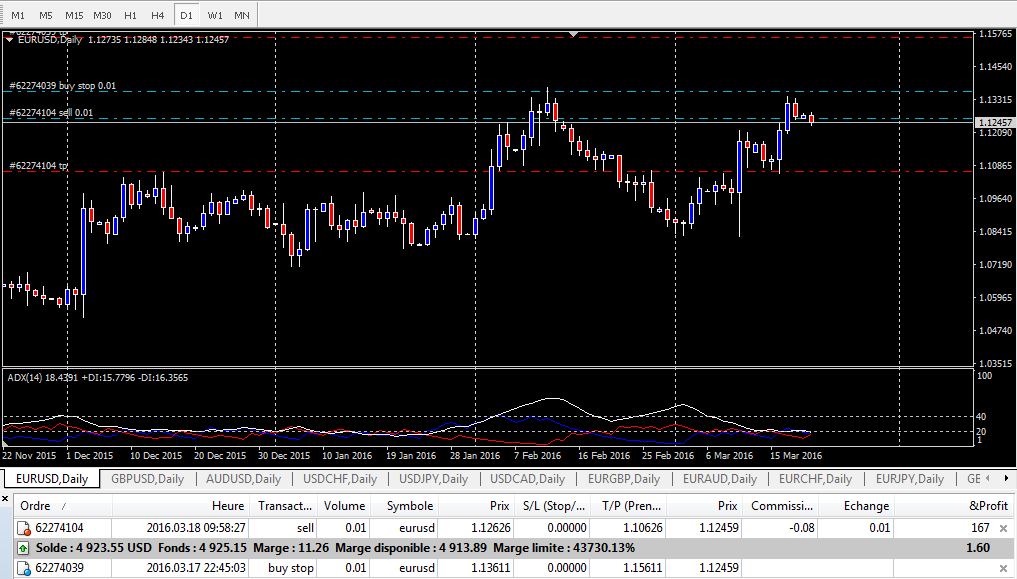Click the ADX(14) indicator label
The height and width of the screenshot is (579, 1017).
click(x=97, y=377)
